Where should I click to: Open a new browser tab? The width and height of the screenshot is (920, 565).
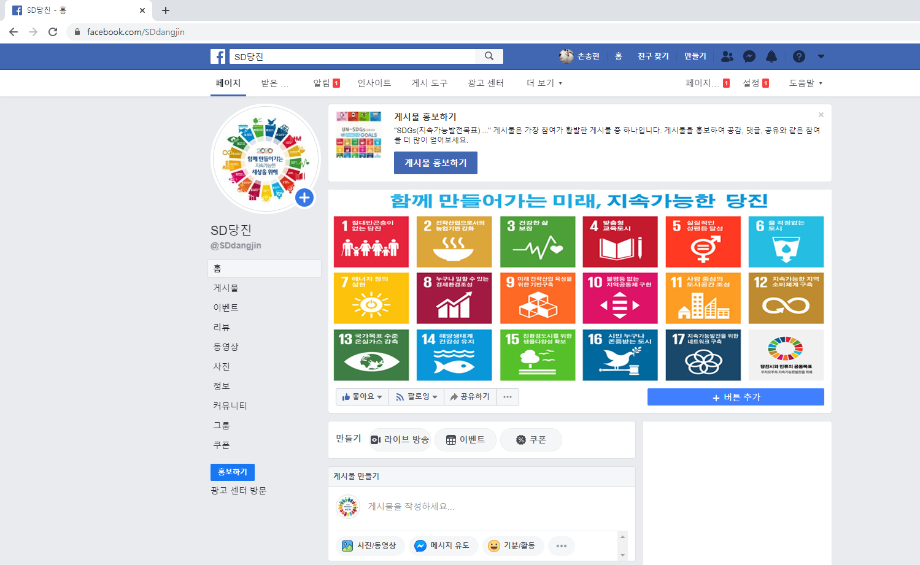pos(165,10)
